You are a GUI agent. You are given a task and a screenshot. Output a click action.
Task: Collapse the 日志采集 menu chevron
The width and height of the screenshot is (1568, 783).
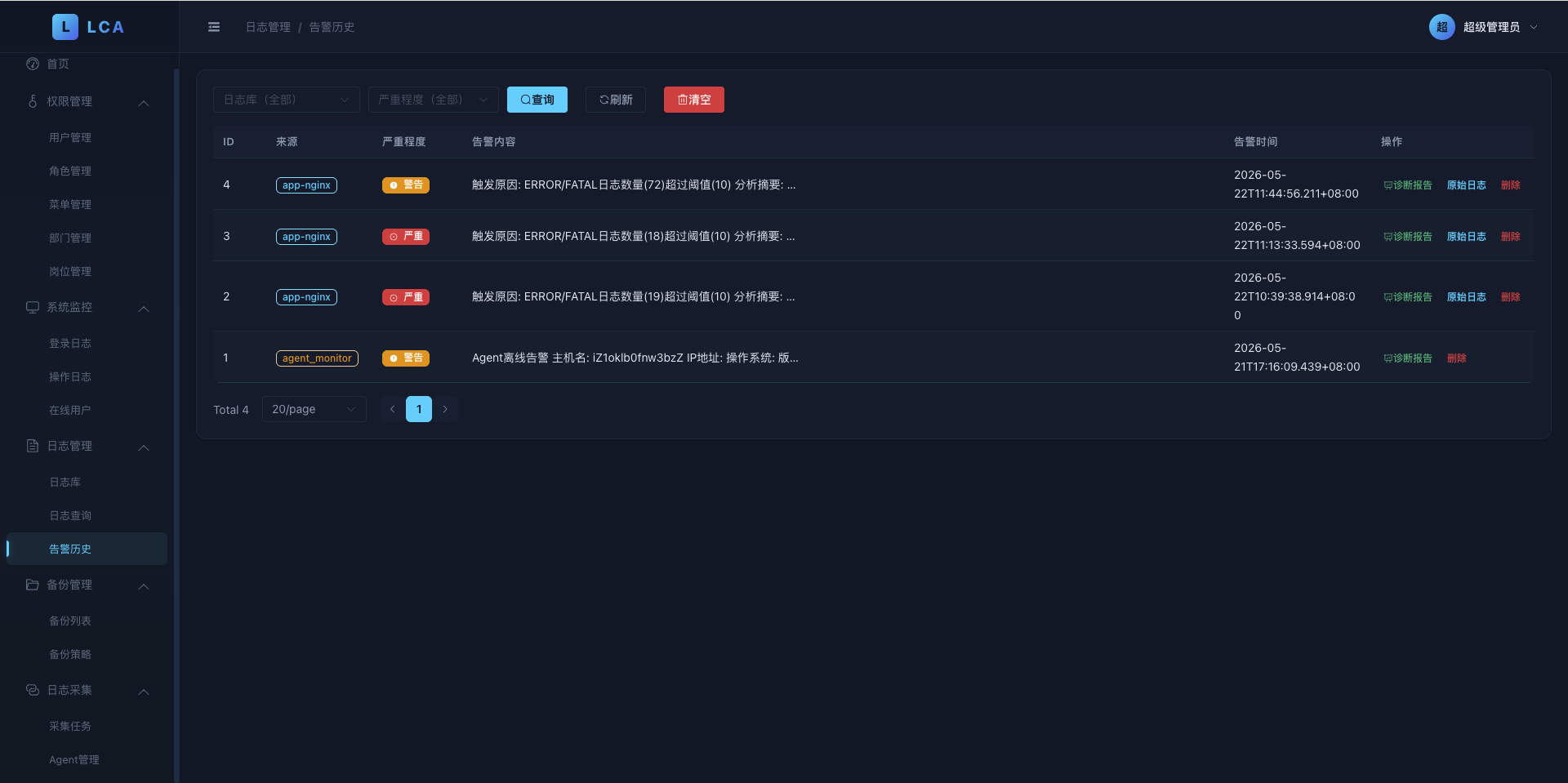coord(144,692)
